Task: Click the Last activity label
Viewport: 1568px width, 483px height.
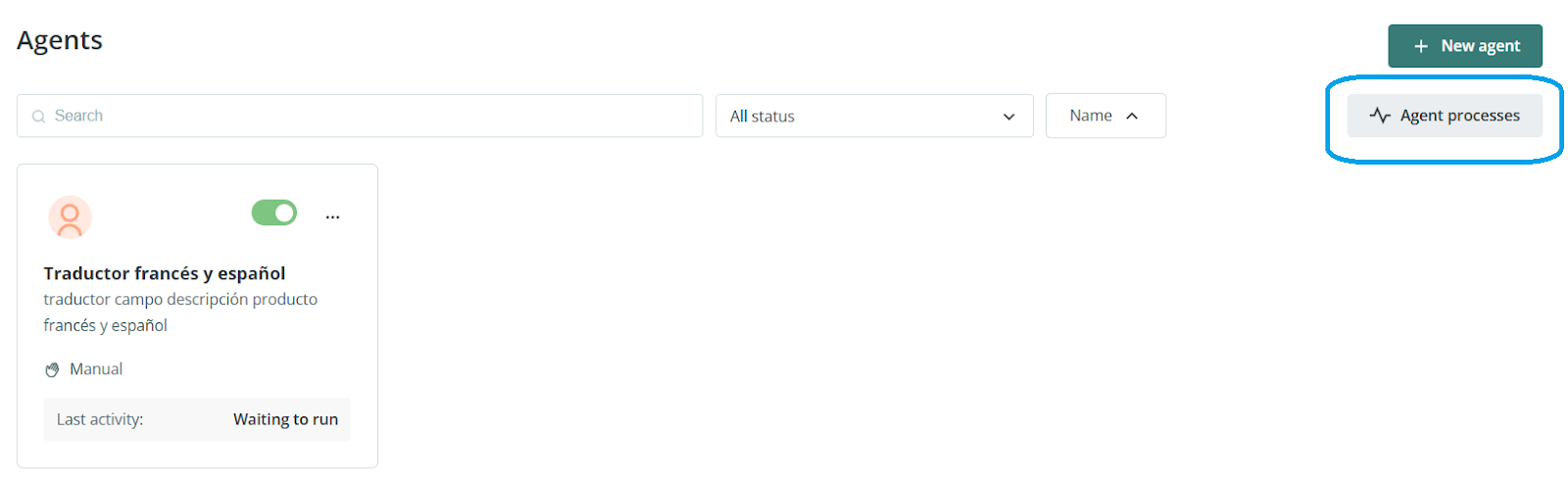Action: tap(100, 419)
